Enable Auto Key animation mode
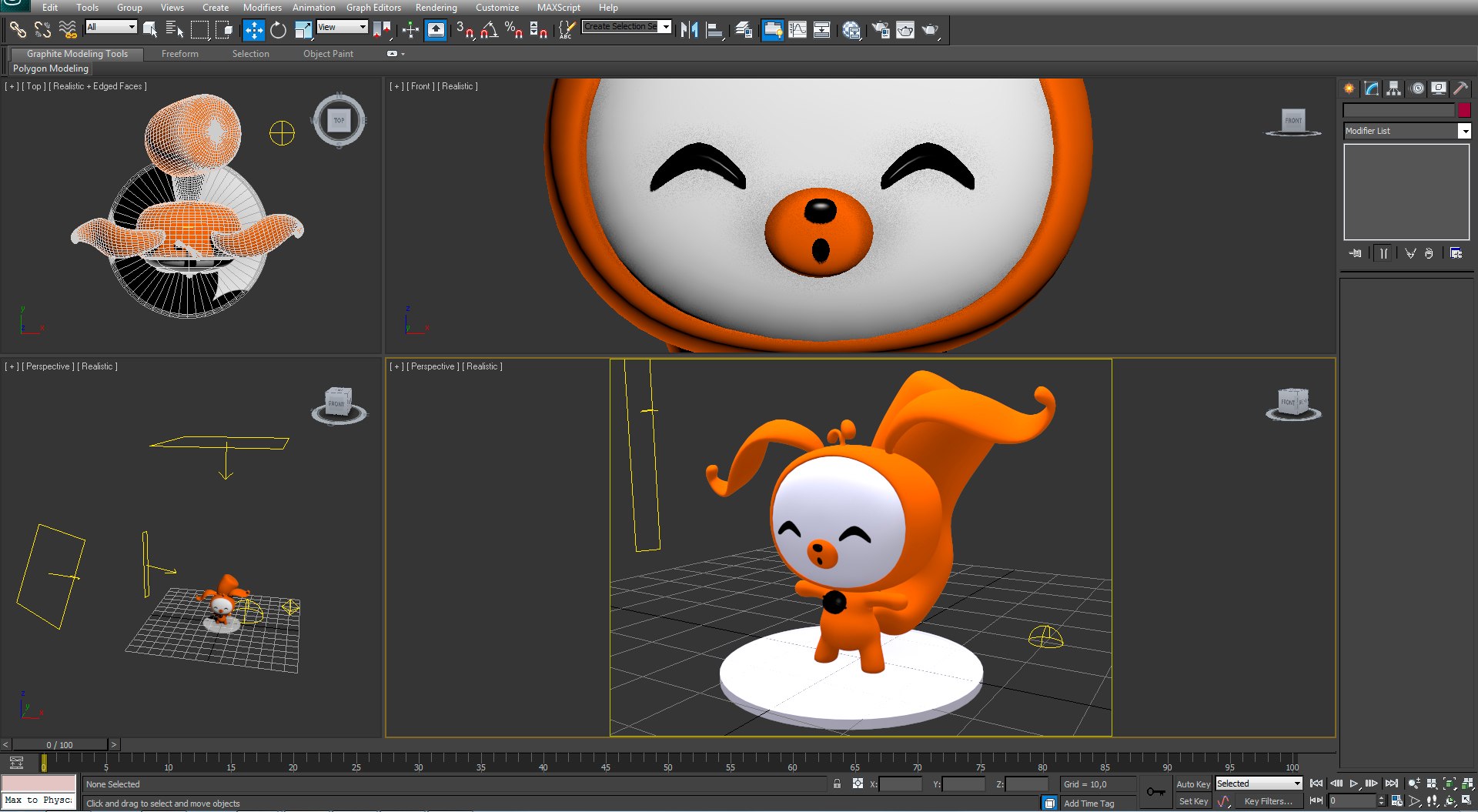Screen dimensions: 1478x812 tap(1192, 784)
